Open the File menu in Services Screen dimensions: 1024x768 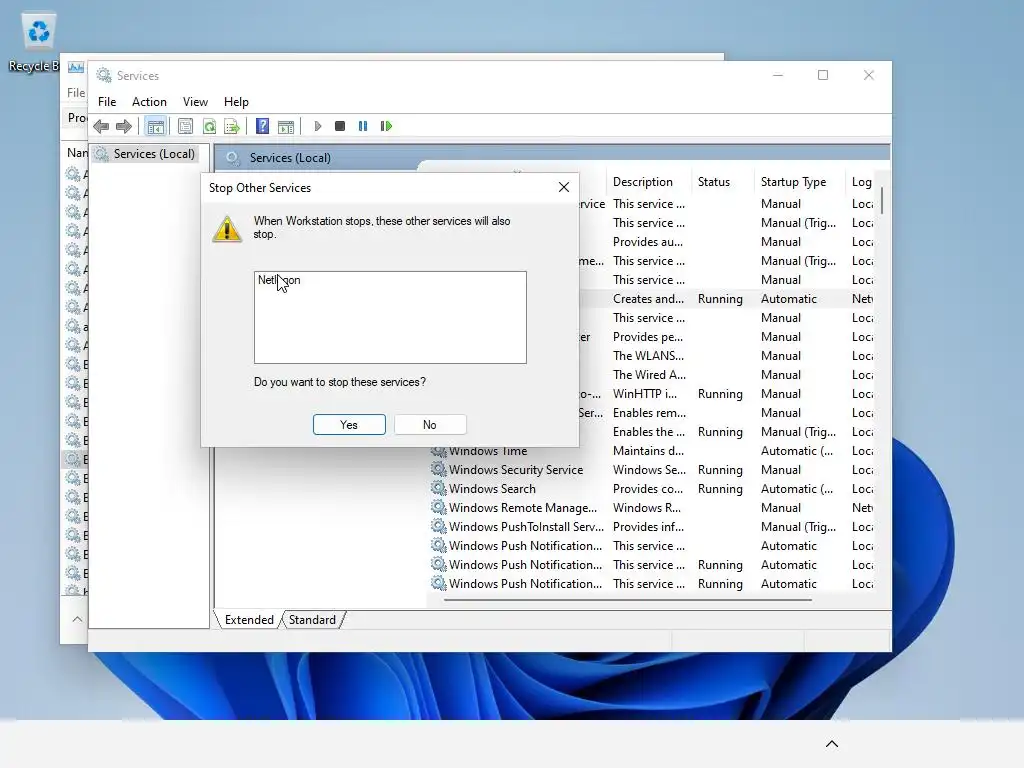107,102
